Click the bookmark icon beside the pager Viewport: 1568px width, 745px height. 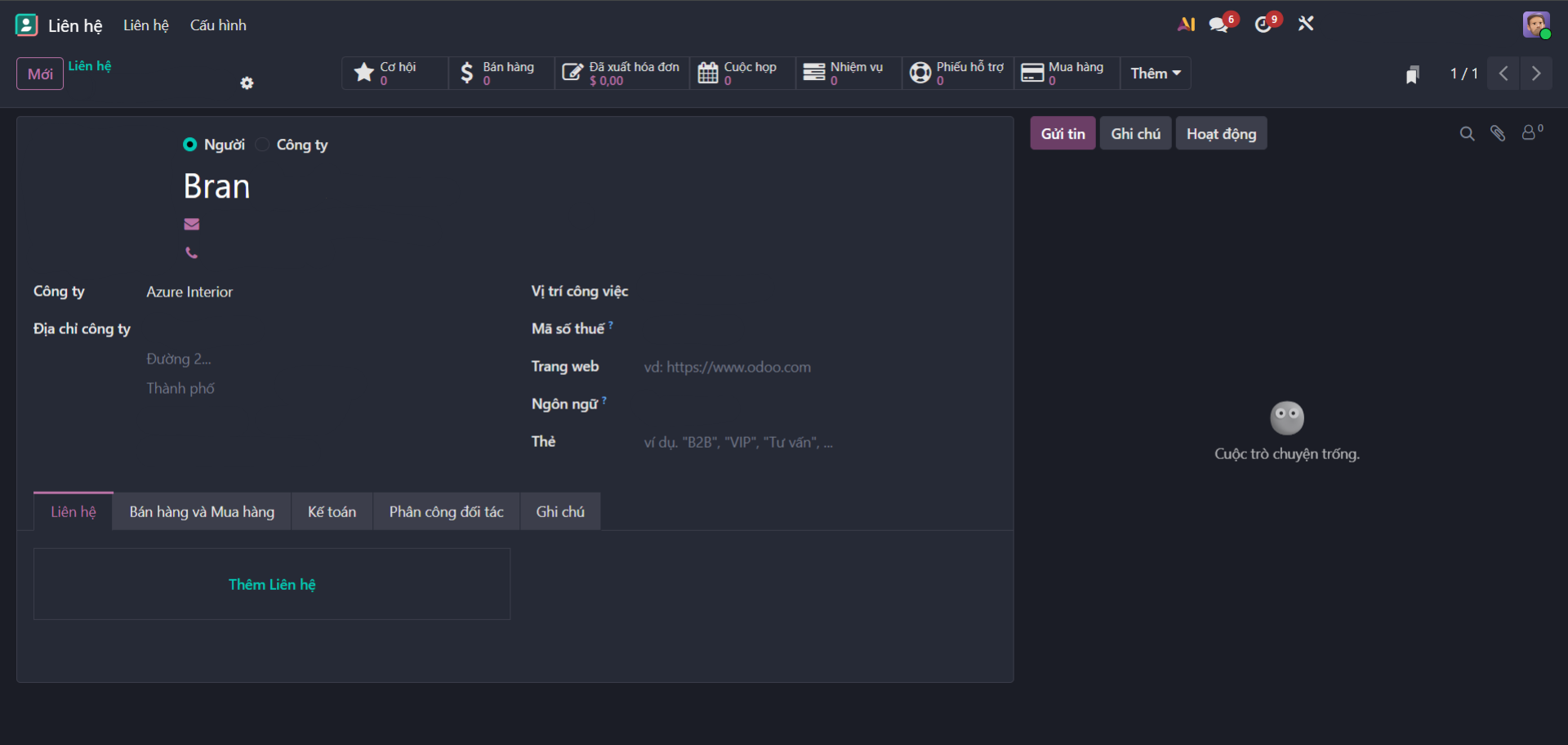tap(1412, 74)
